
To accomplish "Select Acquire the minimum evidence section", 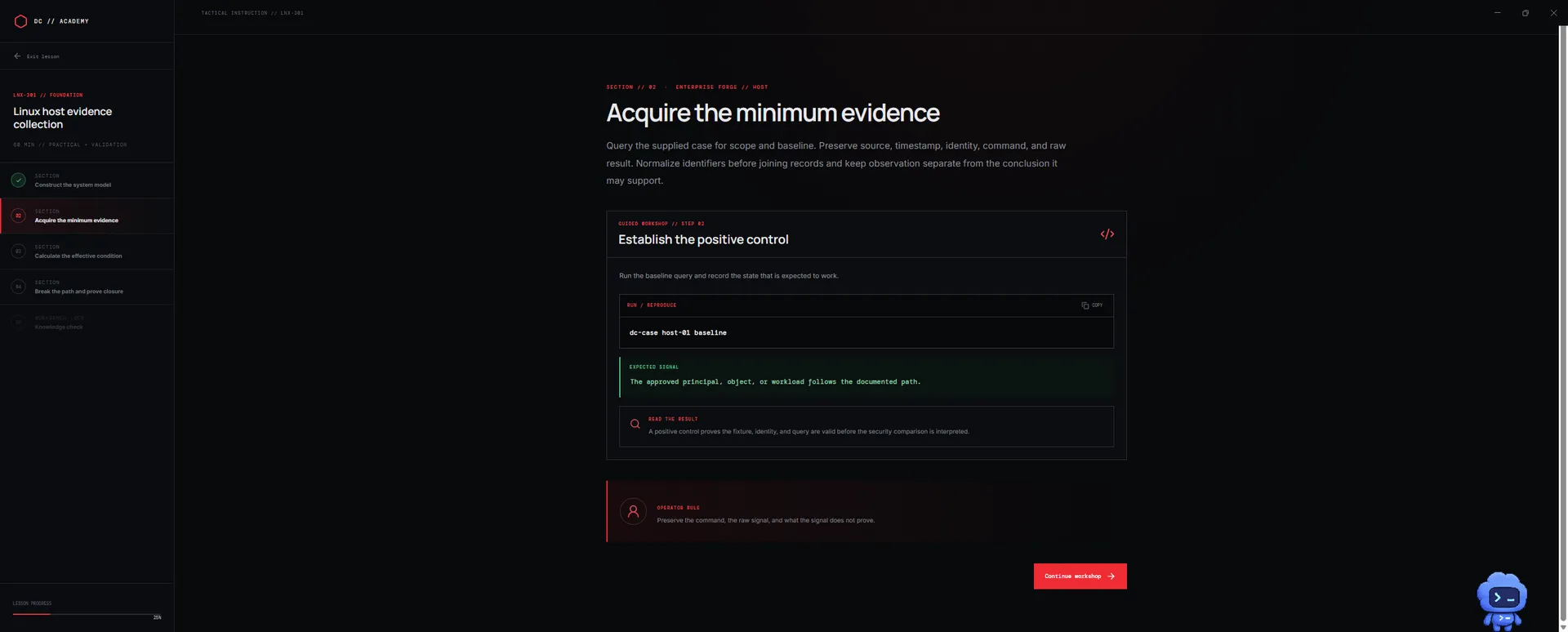I will (87, 216).
